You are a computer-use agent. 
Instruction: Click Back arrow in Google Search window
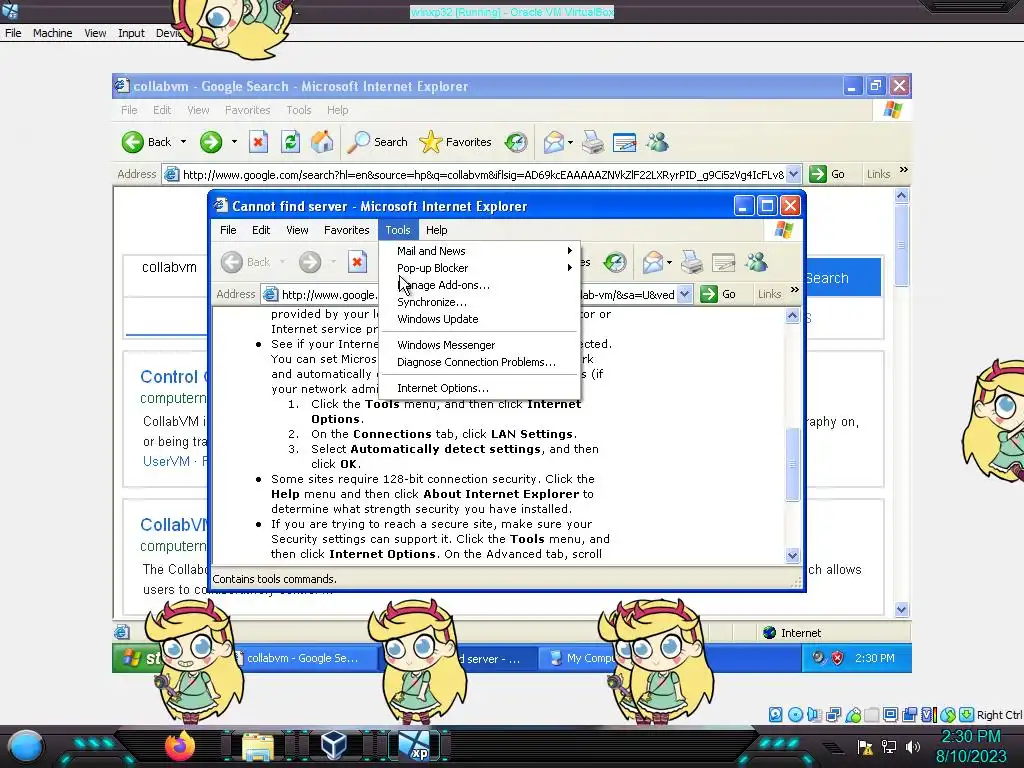133,142
